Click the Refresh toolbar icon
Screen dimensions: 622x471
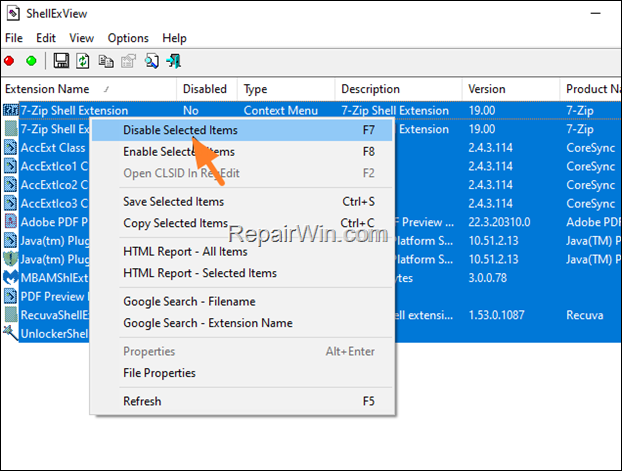(x=83, y=61)
